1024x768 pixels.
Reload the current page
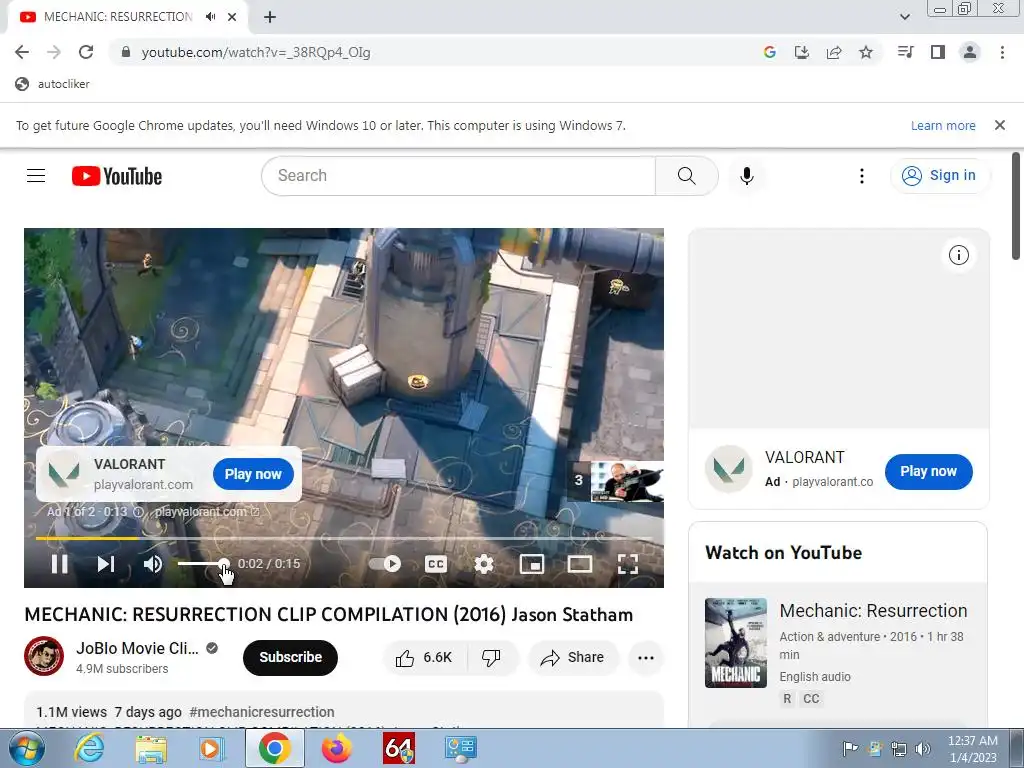tap(86, 52)
